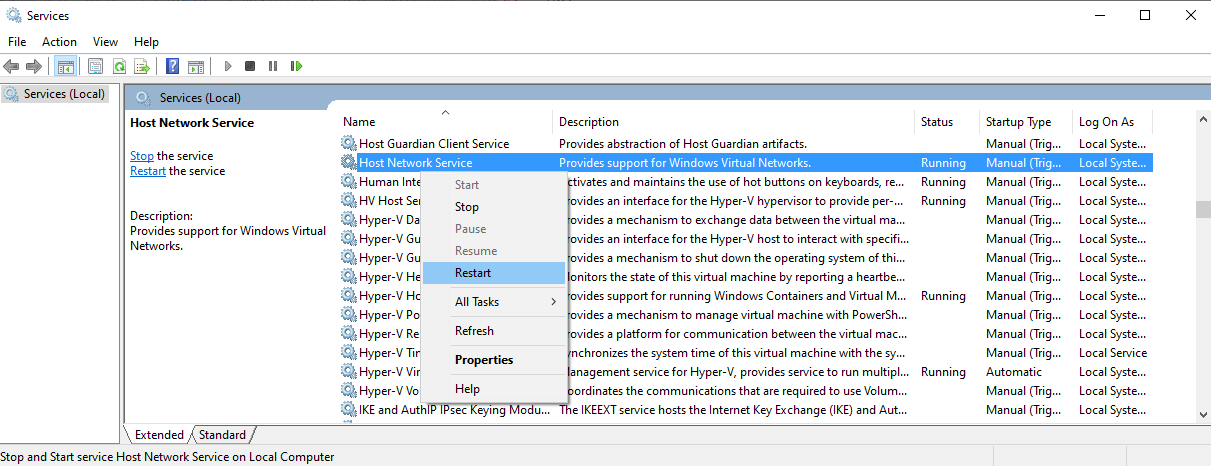Click the Stop Service toolbar button
Image resolution: width=1211 pixels, height=466 pixels.
[x=250, y=67]
